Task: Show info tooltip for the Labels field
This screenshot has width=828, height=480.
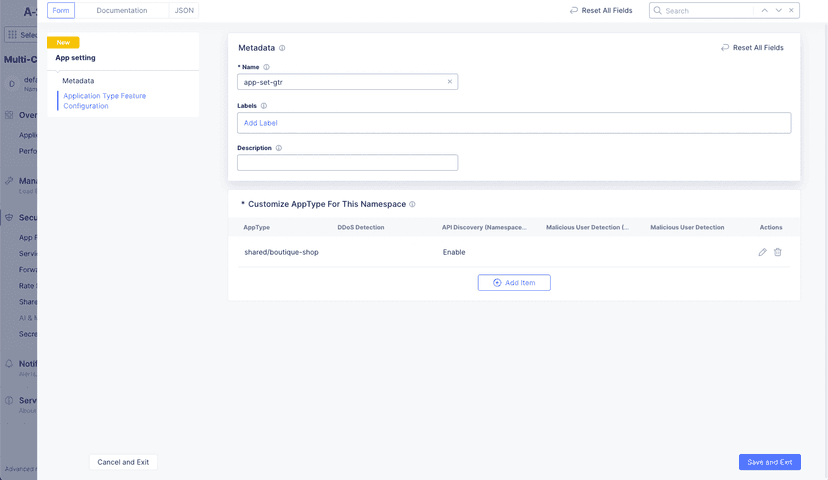Action: [264, 105]
